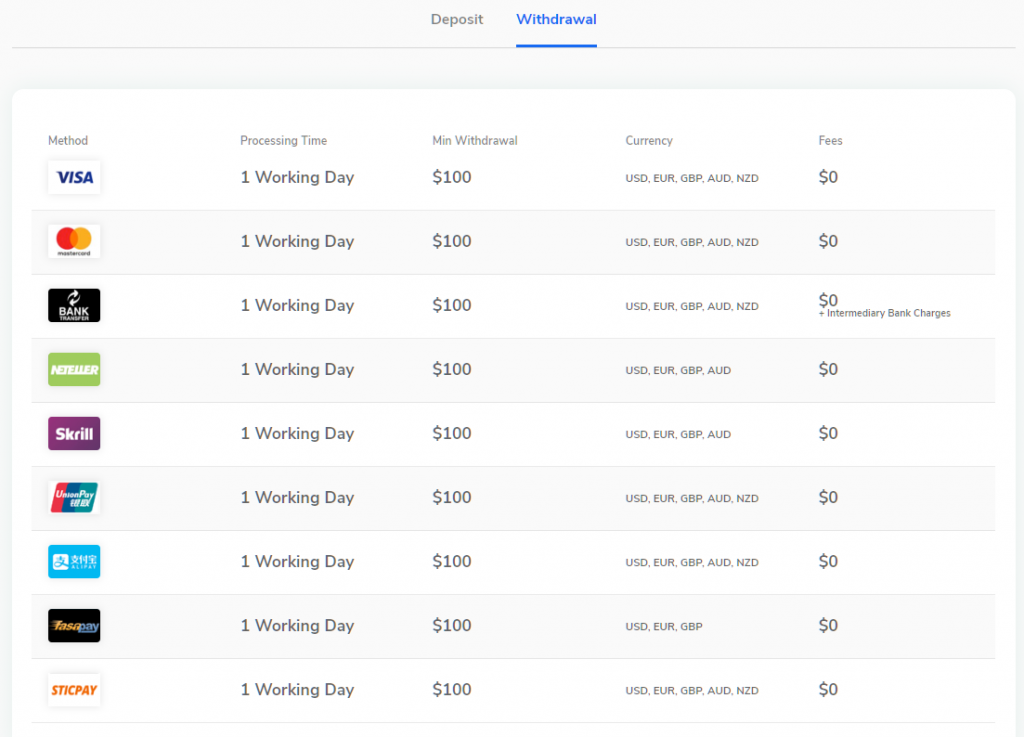Select the Withdrawal tab
This screenshot has width=1024, height=737.
click(x=556, y=20)
